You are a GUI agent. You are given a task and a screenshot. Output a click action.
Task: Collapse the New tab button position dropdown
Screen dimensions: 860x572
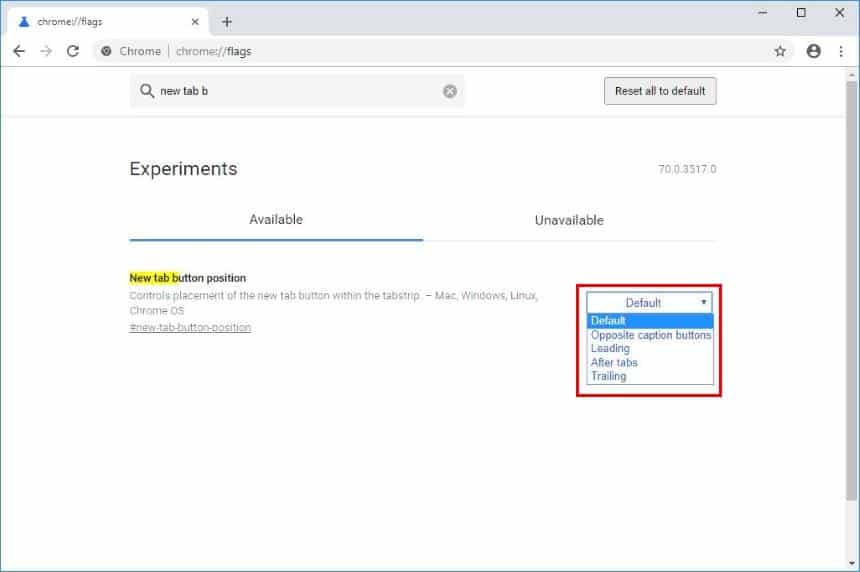pos(649,302)
